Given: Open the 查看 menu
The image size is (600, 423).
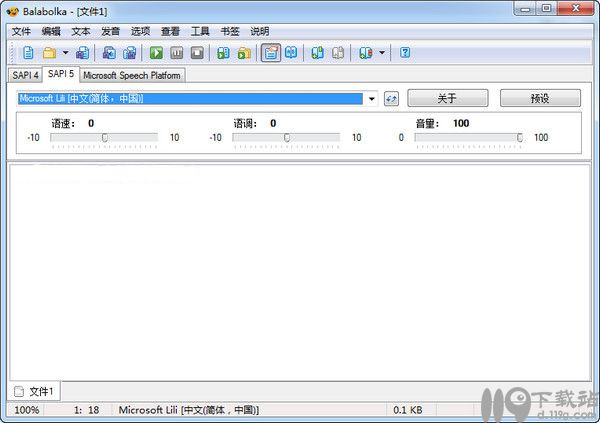Looking at the screenshot, I should pyautogui.click(x=170, y=31).
